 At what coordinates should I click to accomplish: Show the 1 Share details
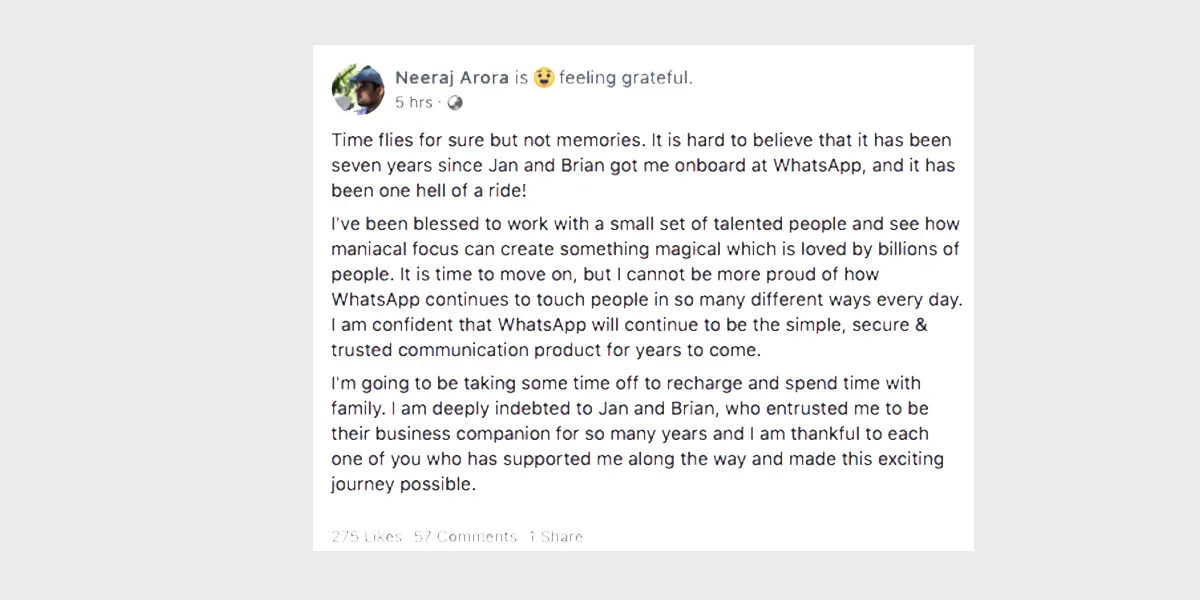click(x=556, y=537)
